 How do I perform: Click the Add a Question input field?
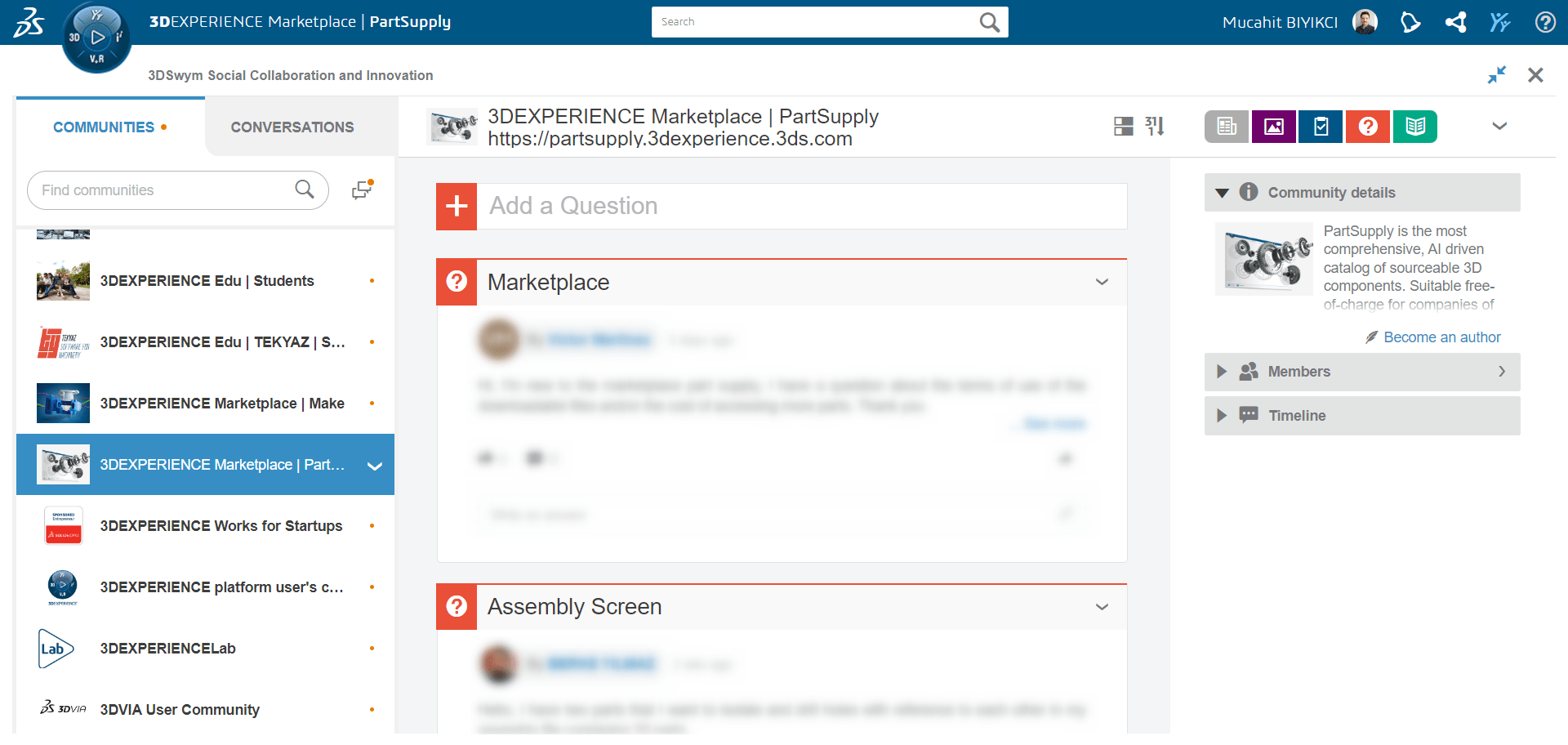click(x=802, y=206)
